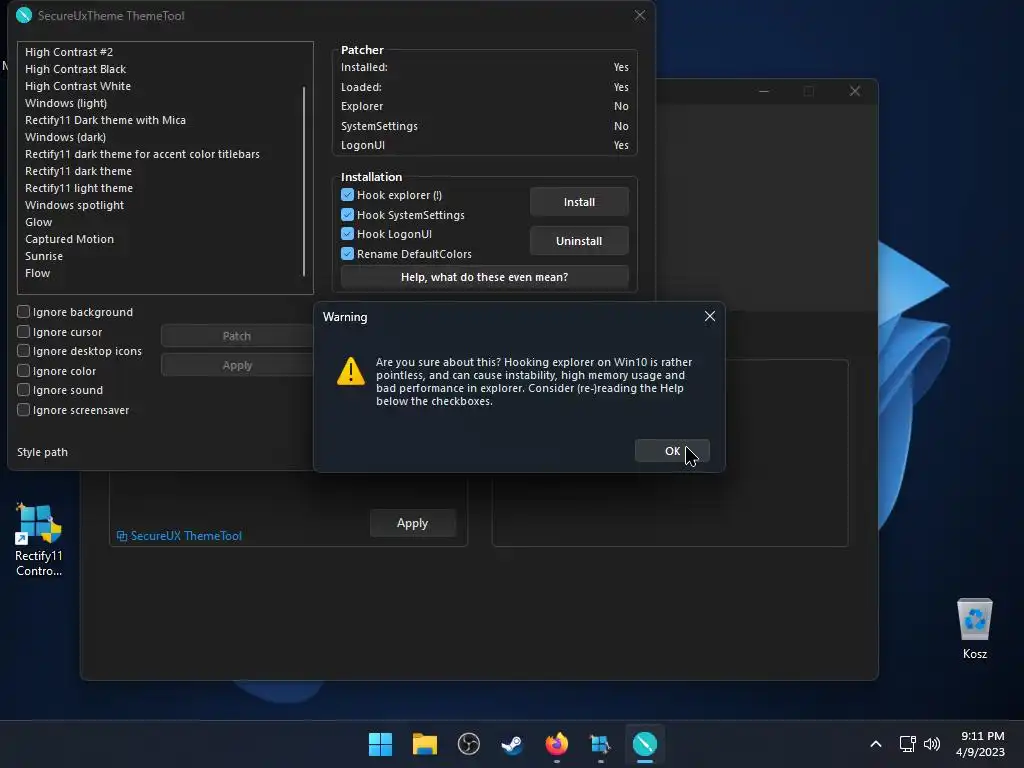Select Rectify11 dark theme for accent color titlebars
Image resolution: width=1024 pixels, height=768 pixels.
tap(142, 153)
